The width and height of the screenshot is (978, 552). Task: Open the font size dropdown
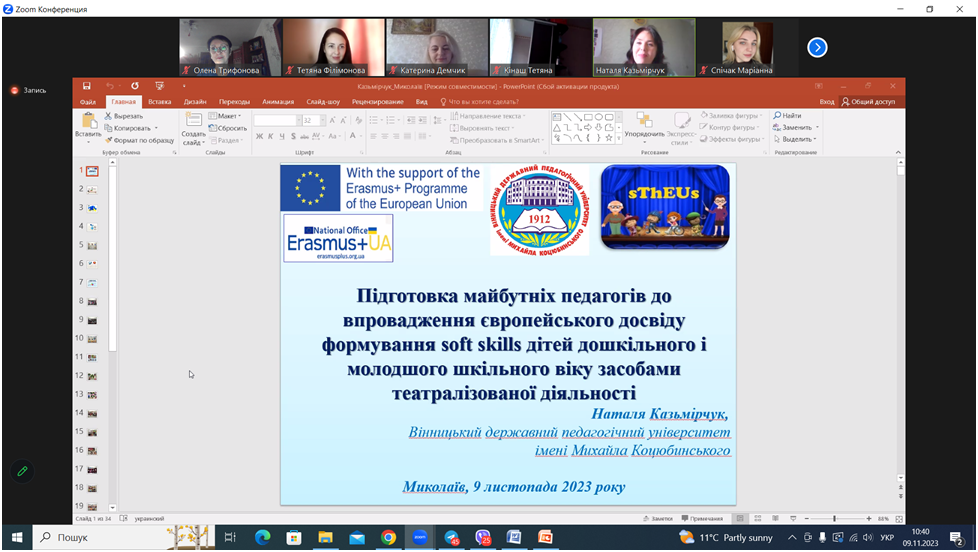click(321, 120)
